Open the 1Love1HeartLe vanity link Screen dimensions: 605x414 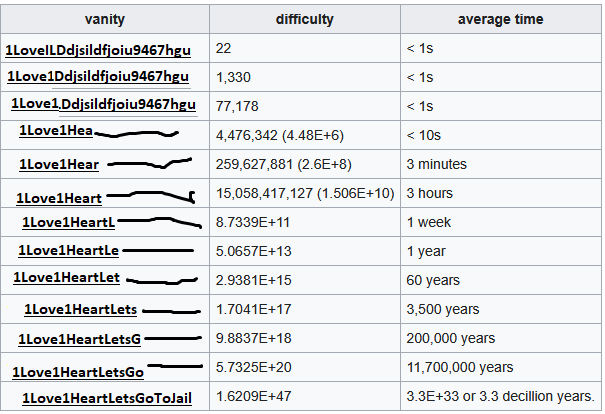point(68,251)
